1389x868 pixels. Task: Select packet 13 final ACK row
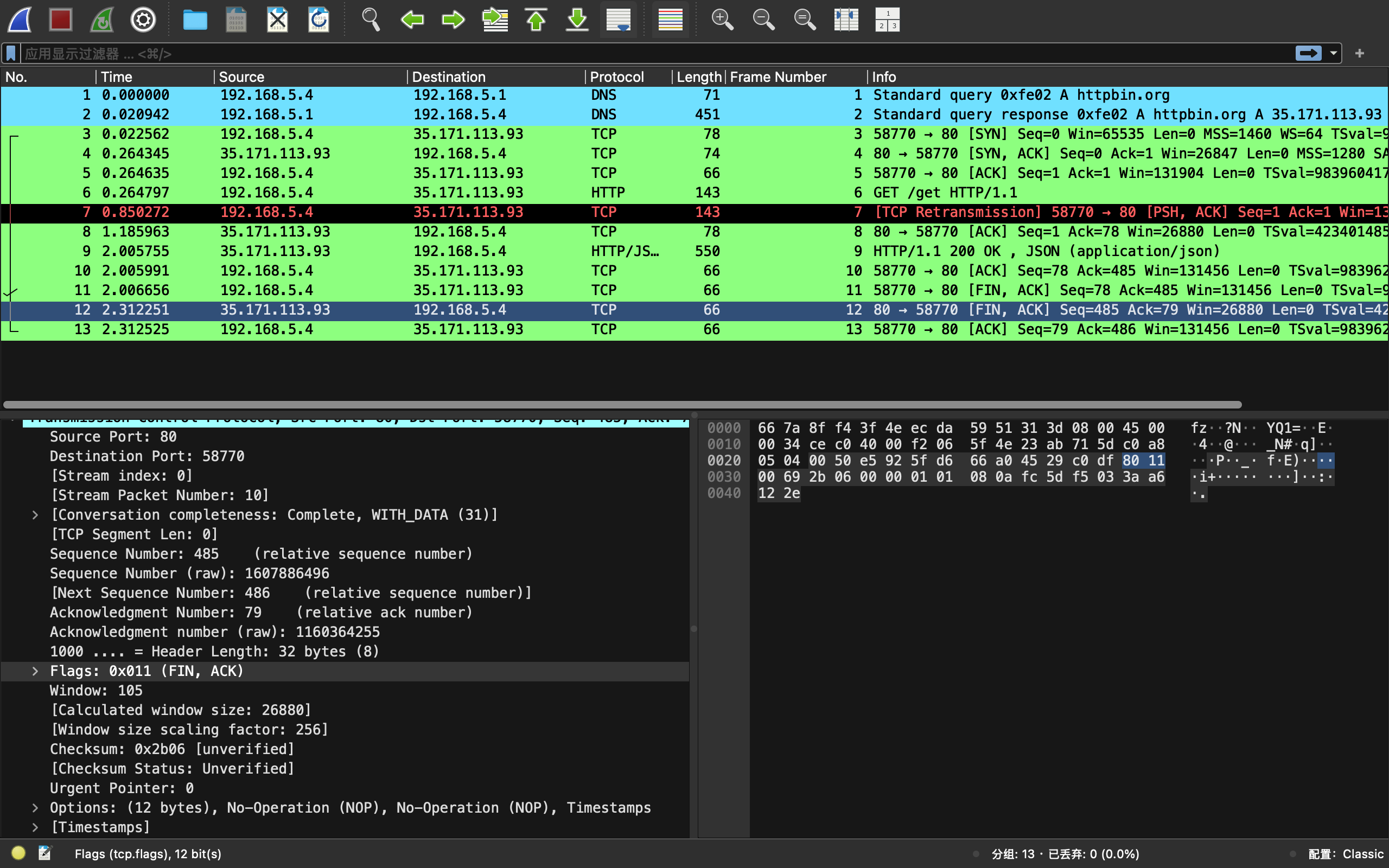pos(694,329)
